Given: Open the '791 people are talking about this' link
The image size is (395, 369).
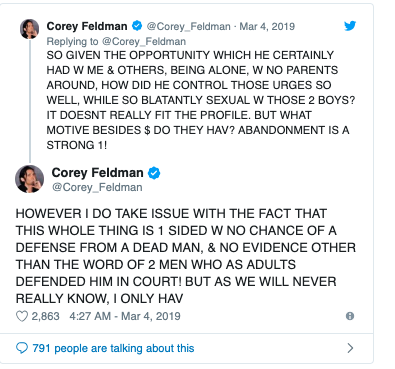Looking at the screenshot, I should pyautogui.click(x=113, y=348).
